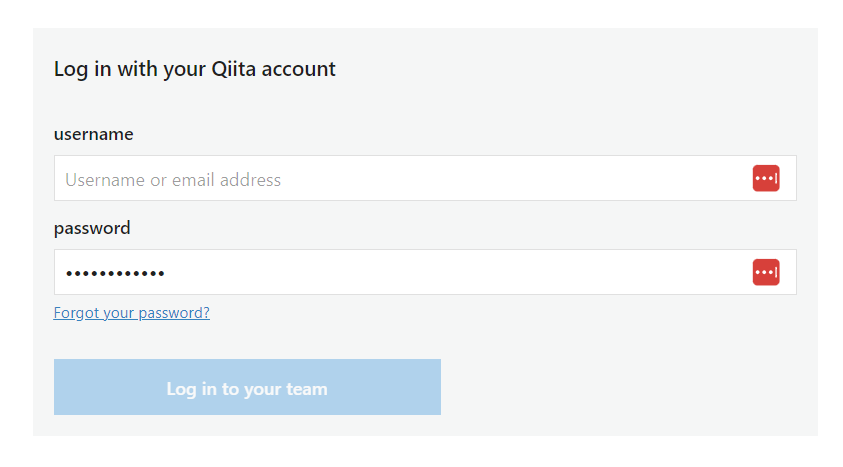Viewport: 843px width, 467px height.
Task: Click the empty middle area of the password box
Action: (x=457, y=272)
